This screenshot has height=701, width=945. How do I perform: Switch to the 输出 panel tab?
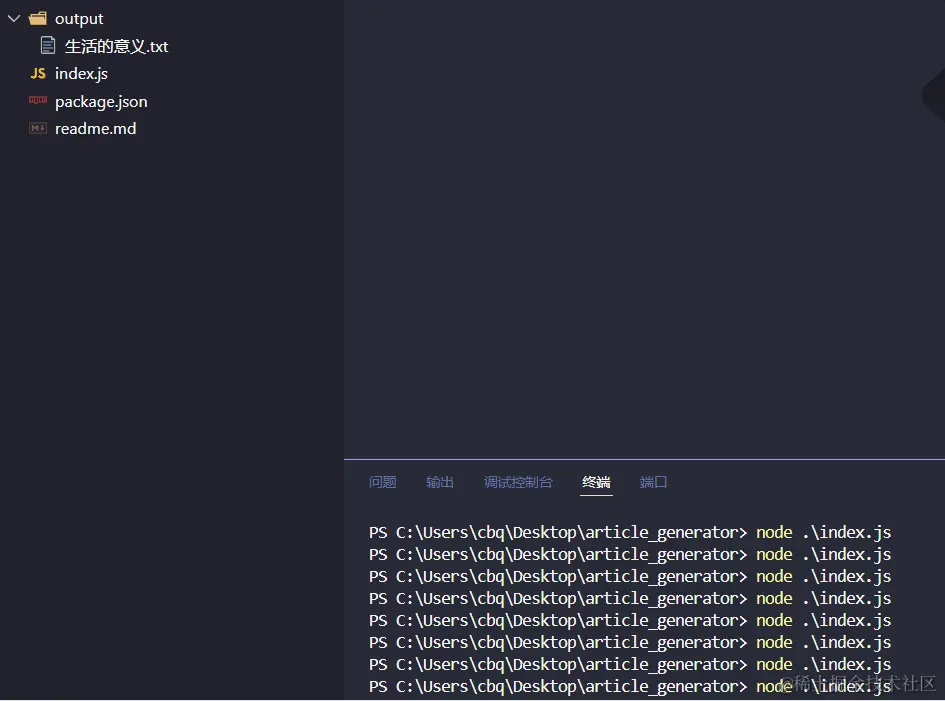440,482
